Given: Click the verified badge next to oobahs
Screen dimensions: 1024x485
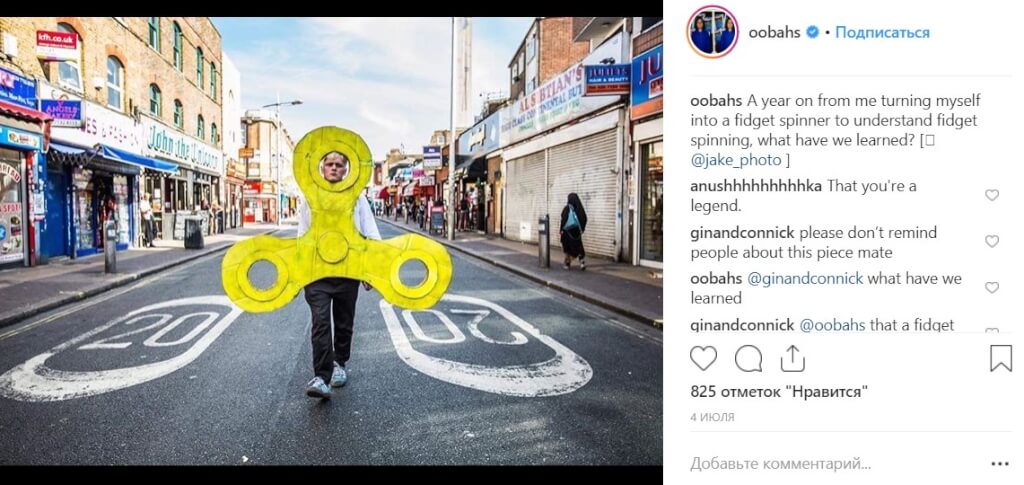Looking at the screenshot, I should tap(812, 32).
